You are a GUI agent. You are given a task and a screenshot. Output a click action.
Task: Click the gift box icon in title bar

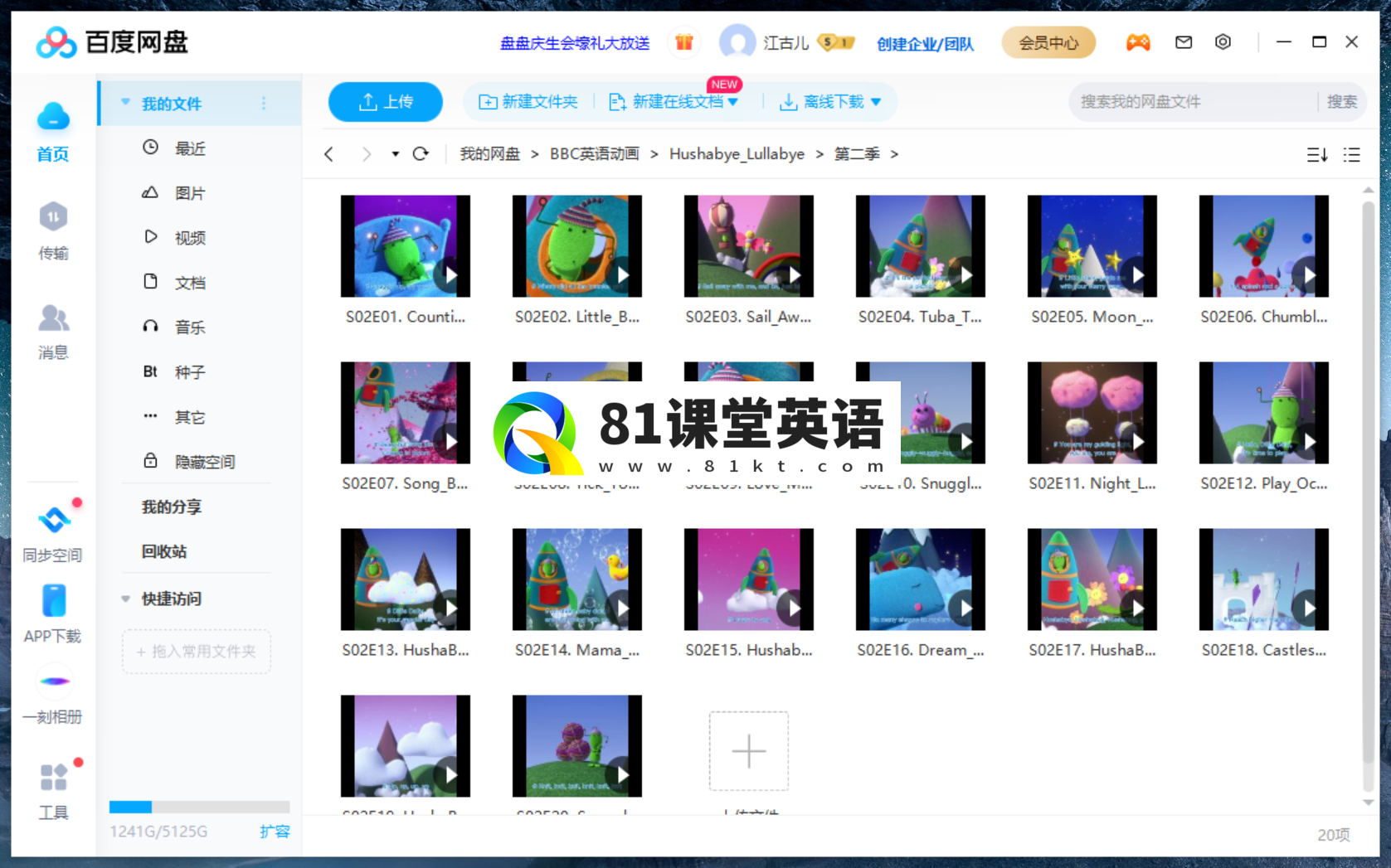[x=684, y=42]
